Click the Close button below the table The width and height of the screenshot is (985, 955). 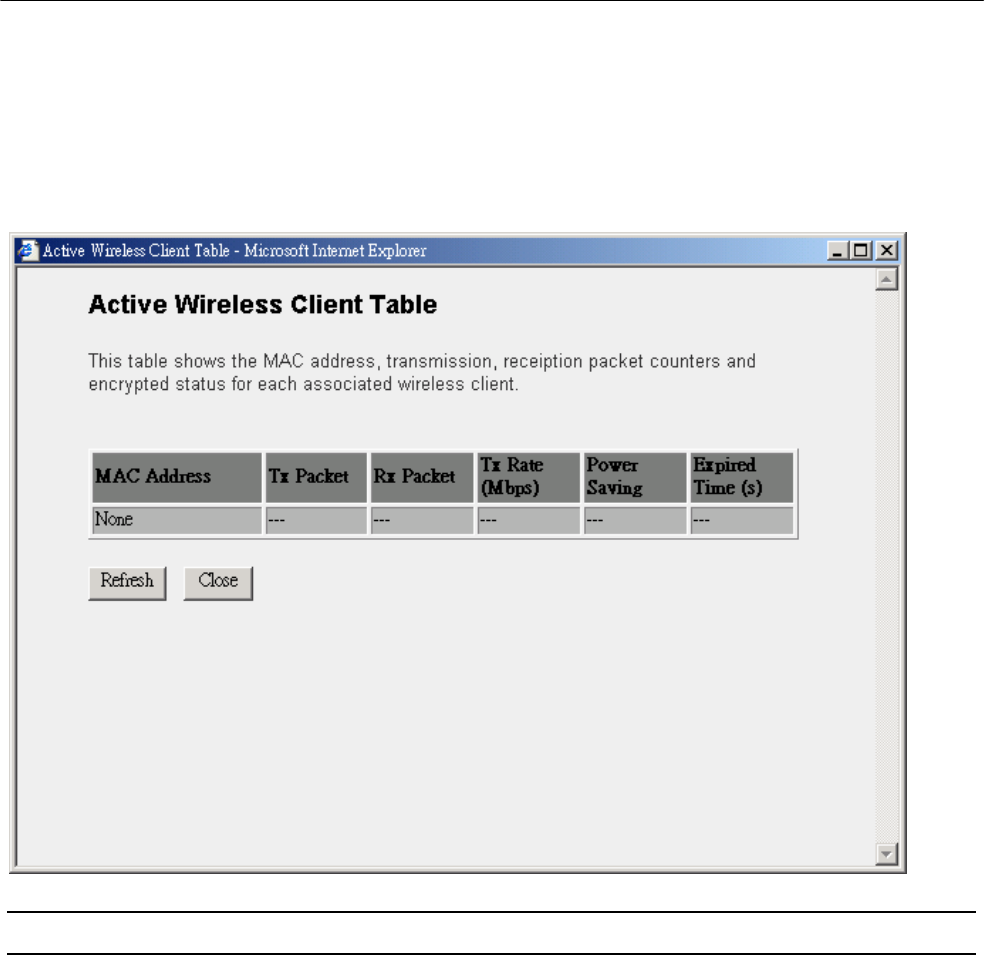click(x=218, y=583)
